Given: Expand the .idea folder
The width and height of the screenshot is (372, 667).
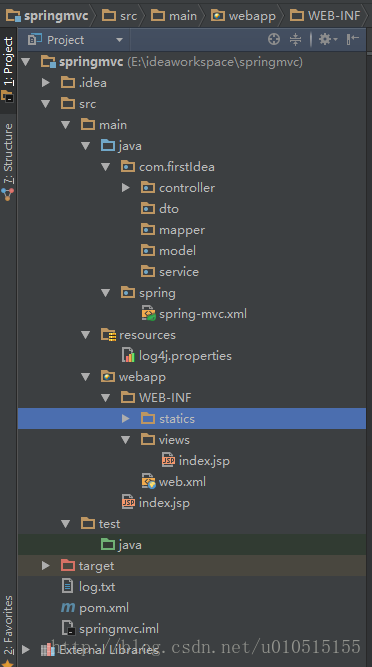Looking at the screenshot, I should pos(46,83).
